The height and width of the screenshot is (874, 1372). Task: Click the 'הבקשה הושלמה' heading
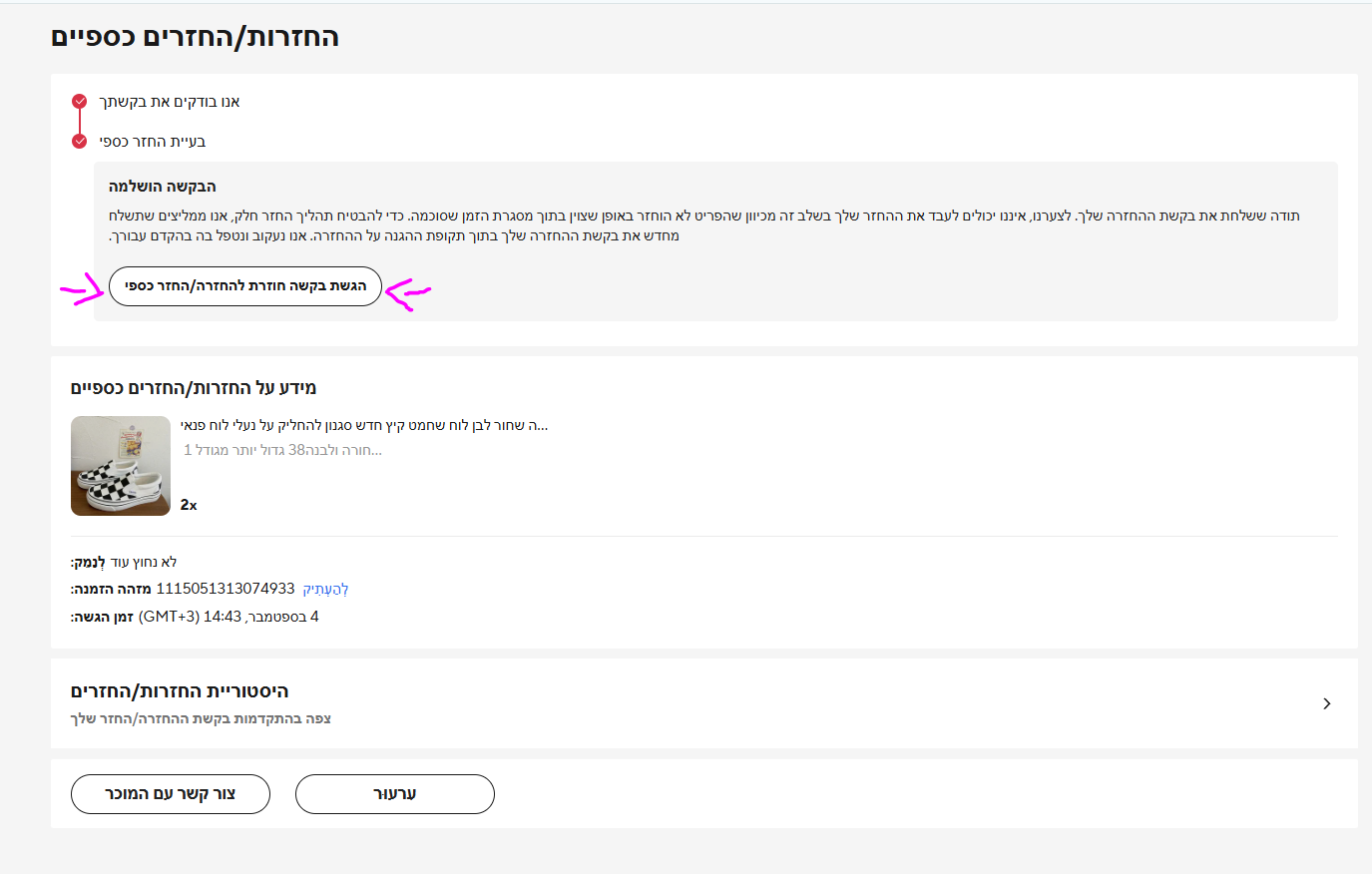[163, 187]
